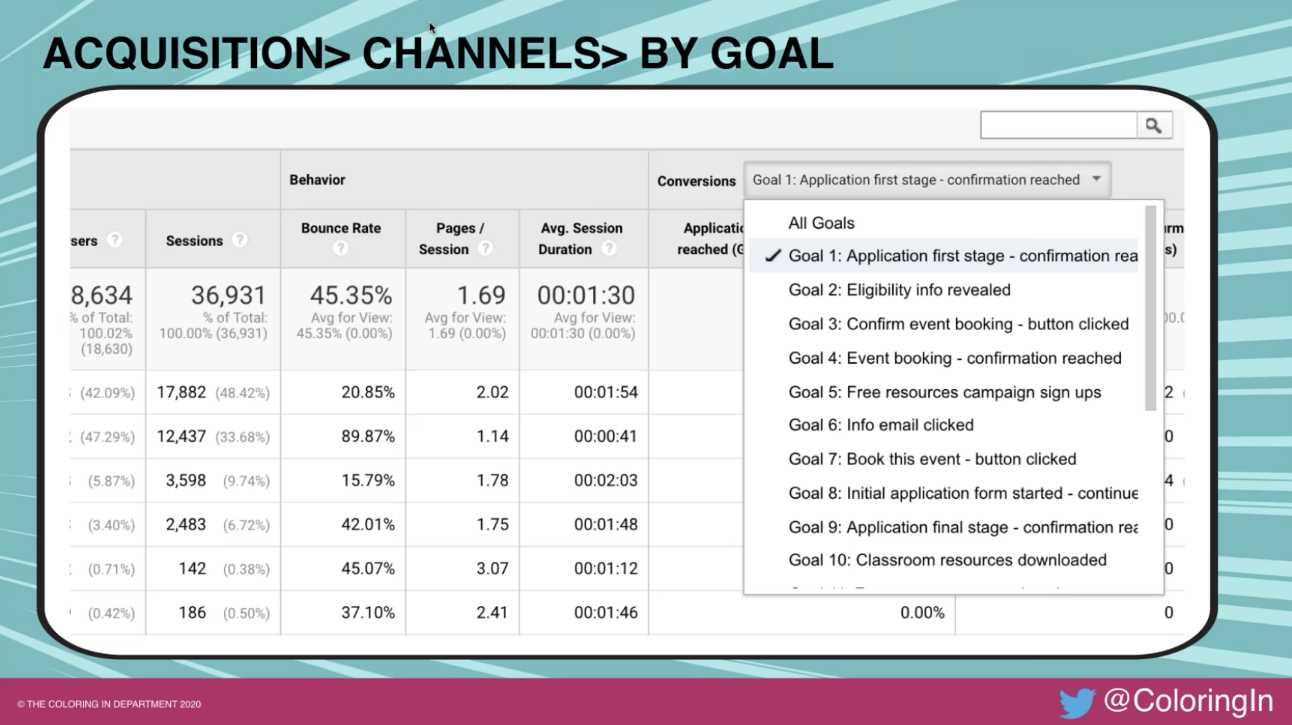
Task: Click the Conversions label
Action: 696,181
